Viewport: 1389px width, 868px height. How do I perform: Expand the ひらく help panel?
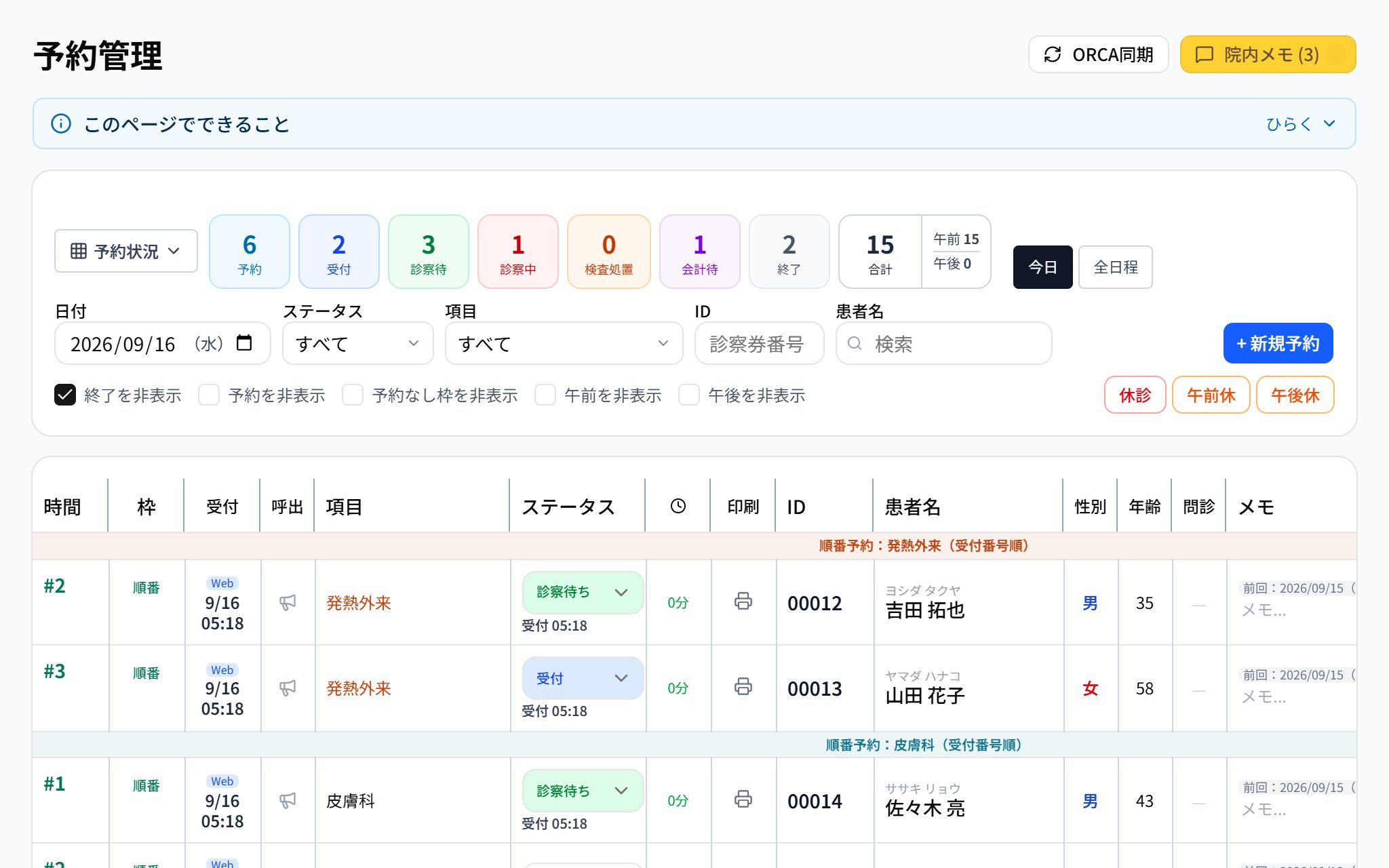pos(1300,123)
